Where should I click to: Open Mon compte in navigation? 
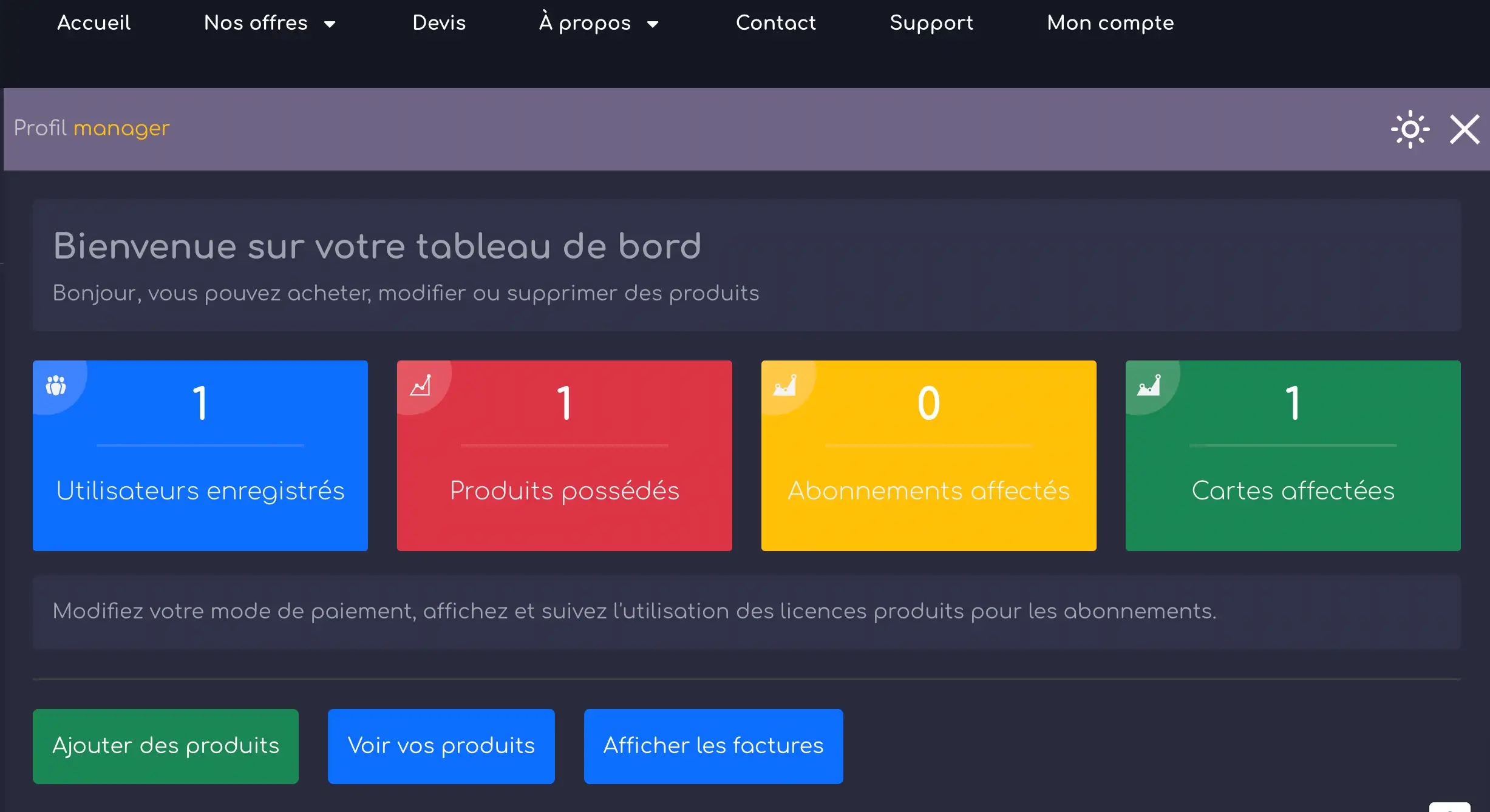[1110, 23]
